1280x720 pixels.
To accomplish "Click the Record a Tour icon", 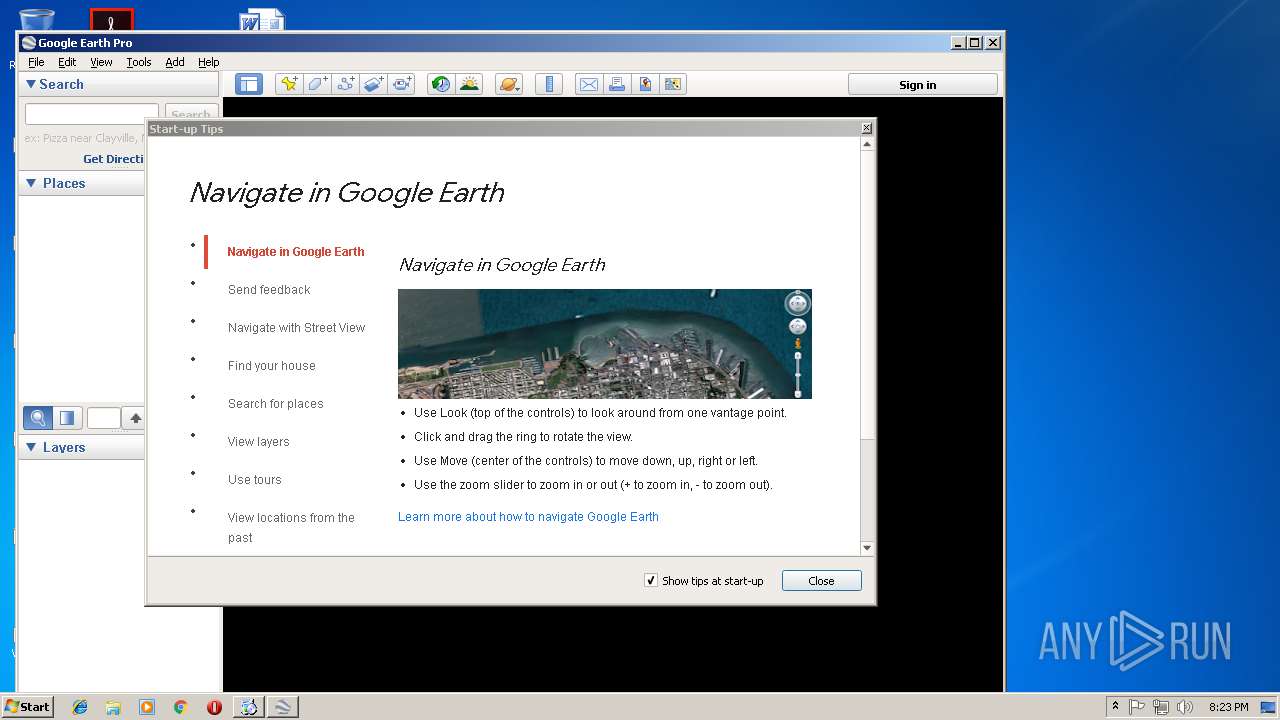I will coord(402,85).
